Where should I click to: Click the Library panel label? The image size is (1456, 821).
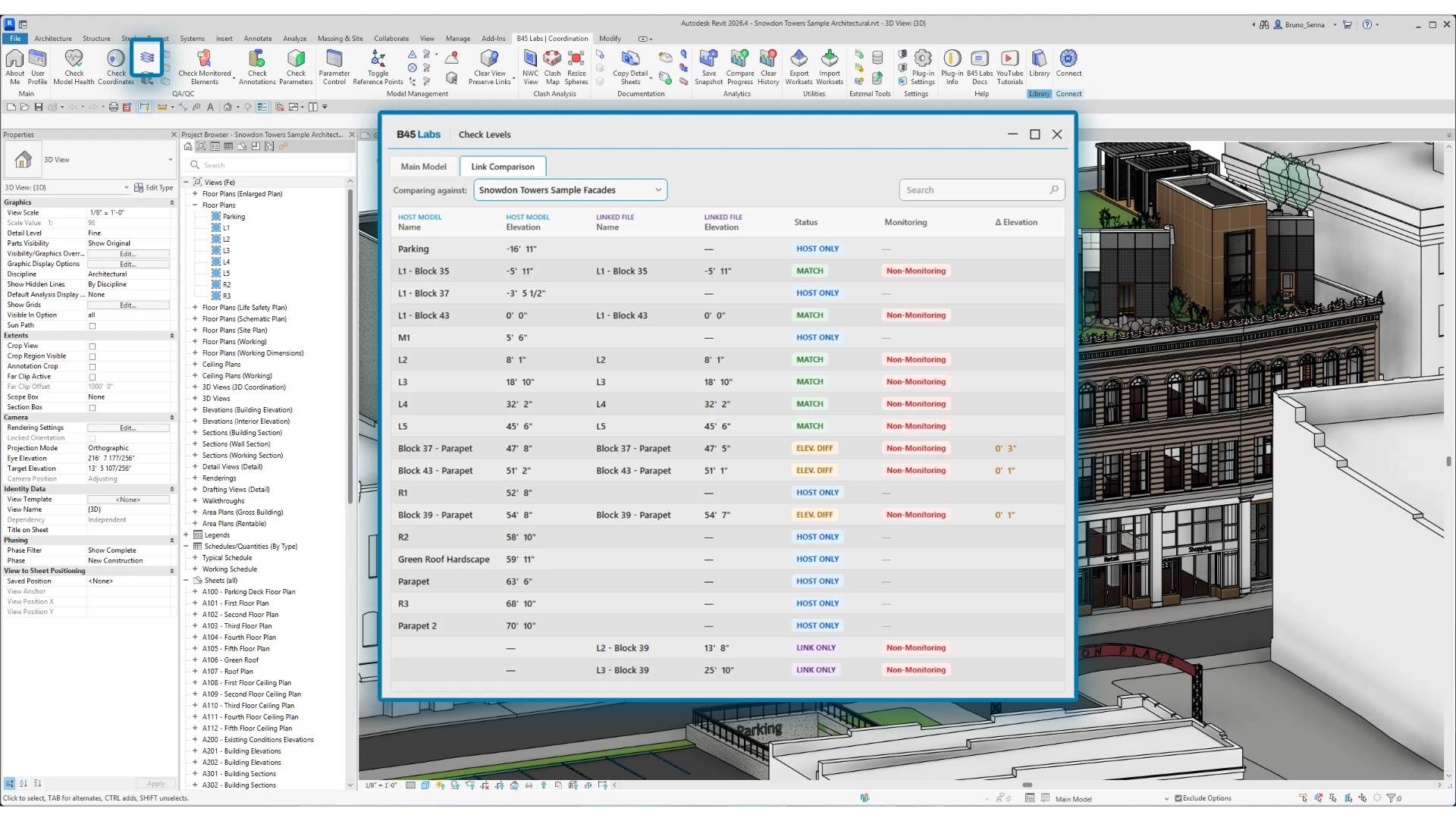tap(1040, 94)
